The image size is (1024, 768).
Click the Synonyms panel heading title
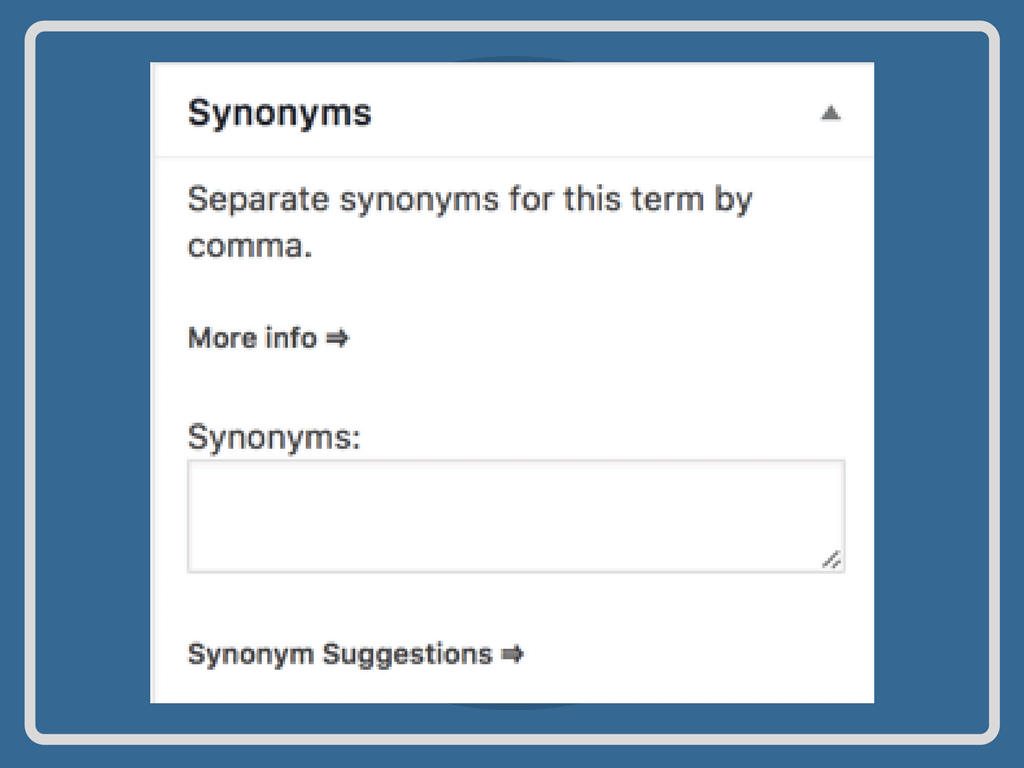[x=279, y=113]
